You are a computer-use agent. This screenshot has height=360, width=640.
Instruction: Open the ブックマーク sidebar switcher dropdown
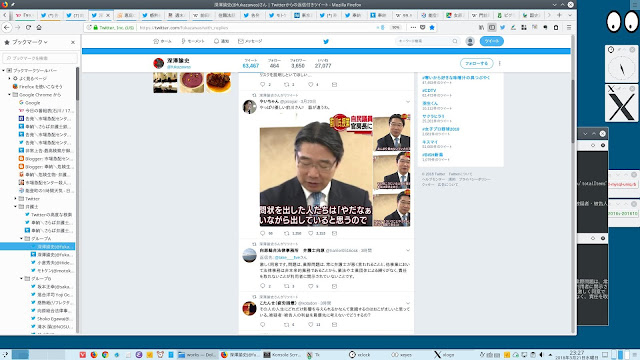[x=26, y=42]
